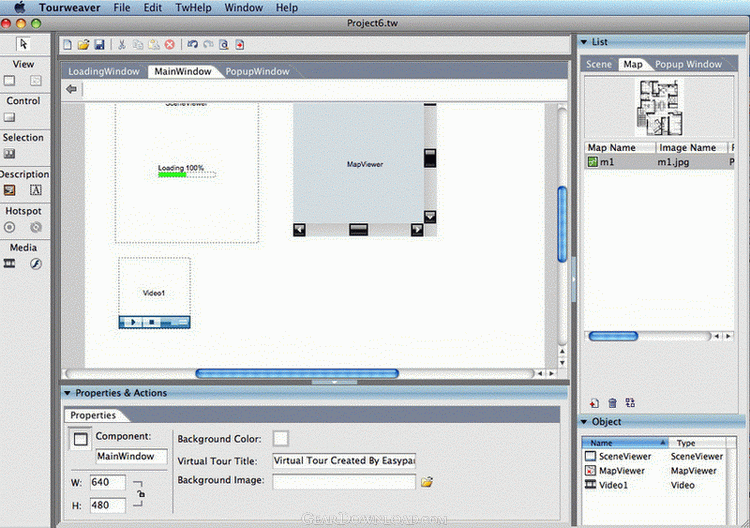This screenshot has width=750, height=528.
Task: Select the Control button tool
Action: (x=10, y=117)
